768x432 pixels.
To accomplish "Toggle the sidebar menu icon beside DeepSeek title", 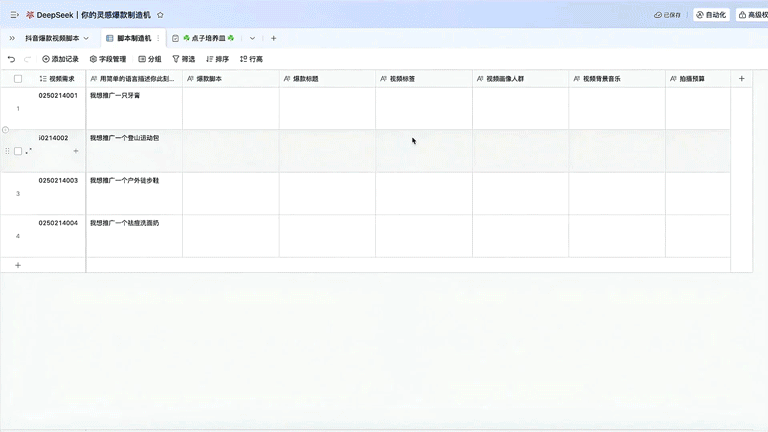I will [14, 15].
